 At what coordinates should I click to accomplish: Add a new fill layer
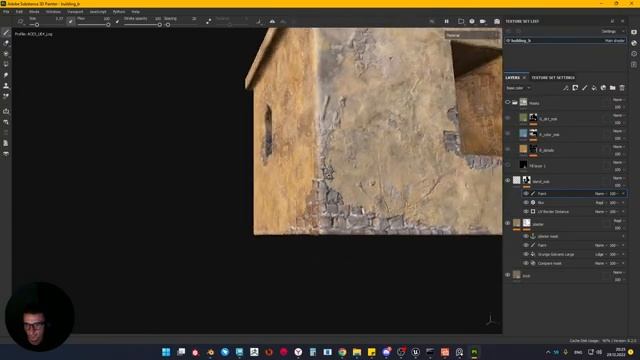pyautogui.click(x=594, y=88)
